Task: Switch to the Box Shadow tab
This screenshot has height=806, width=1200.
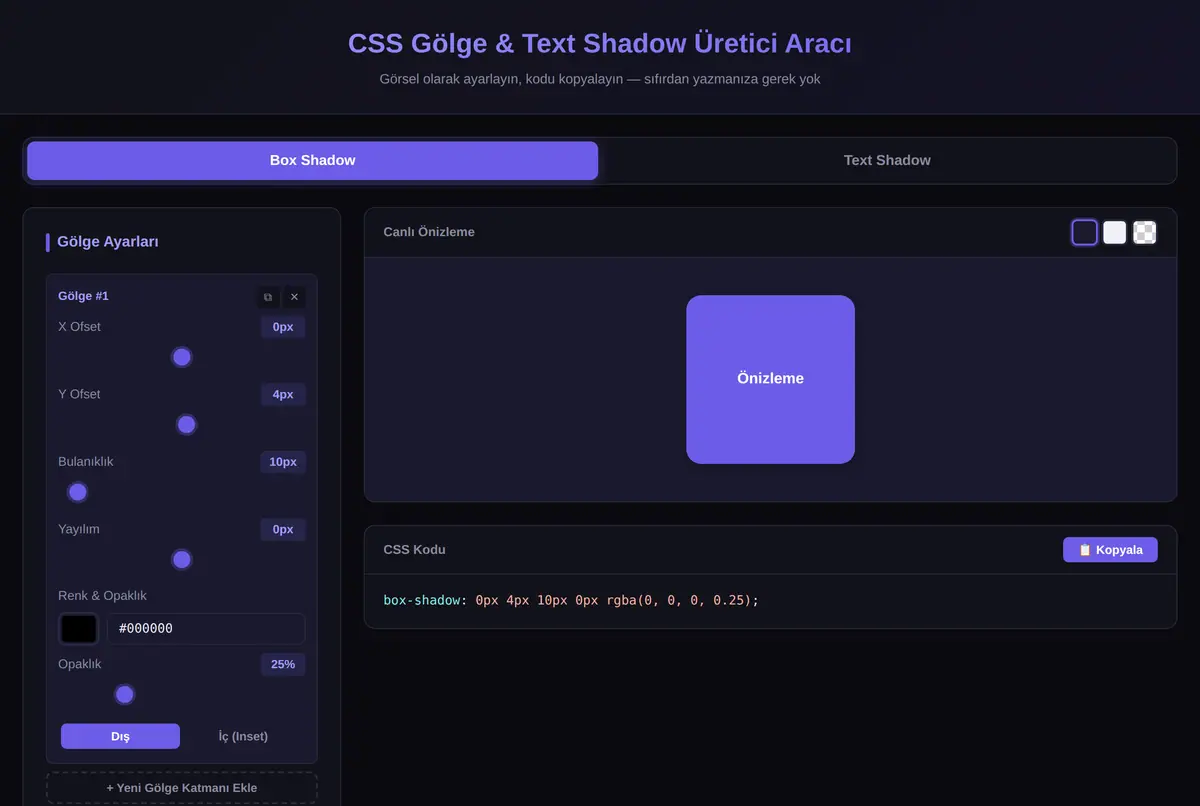Action: point(312,160)
